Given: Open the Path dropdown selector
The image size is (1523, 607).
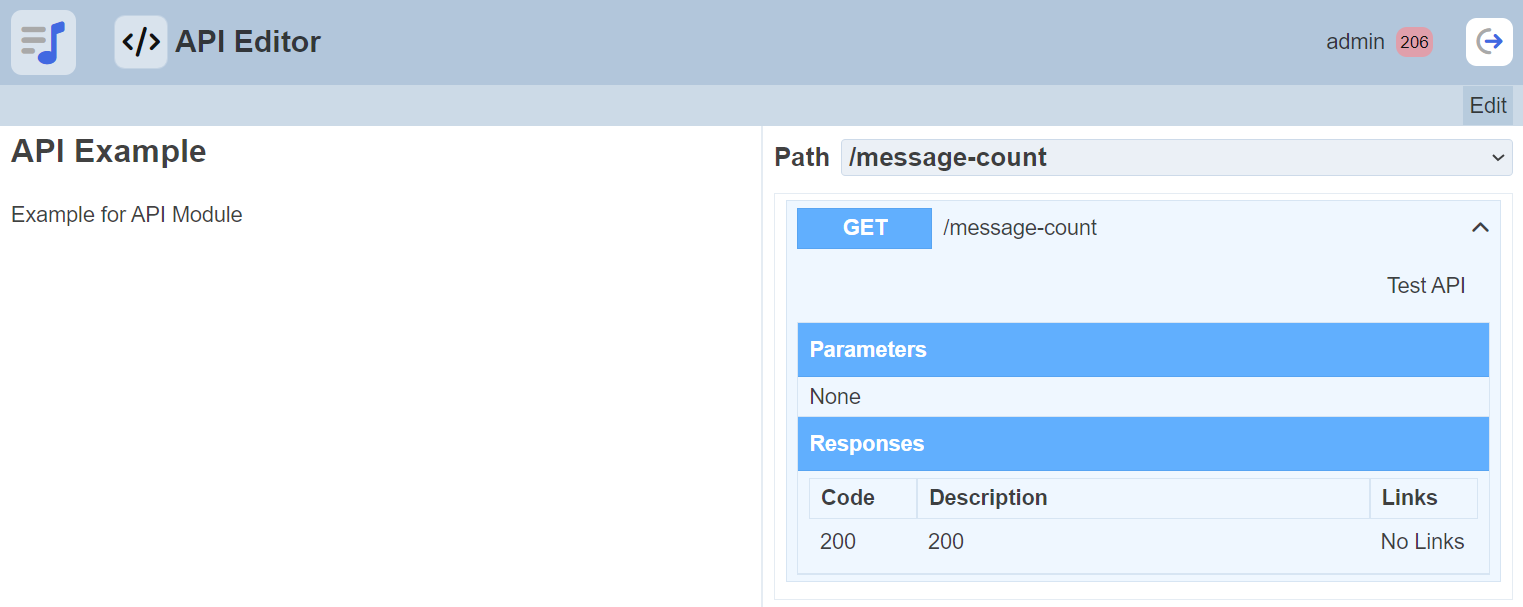Looking at the screenshot, I should click(1176, 157).
